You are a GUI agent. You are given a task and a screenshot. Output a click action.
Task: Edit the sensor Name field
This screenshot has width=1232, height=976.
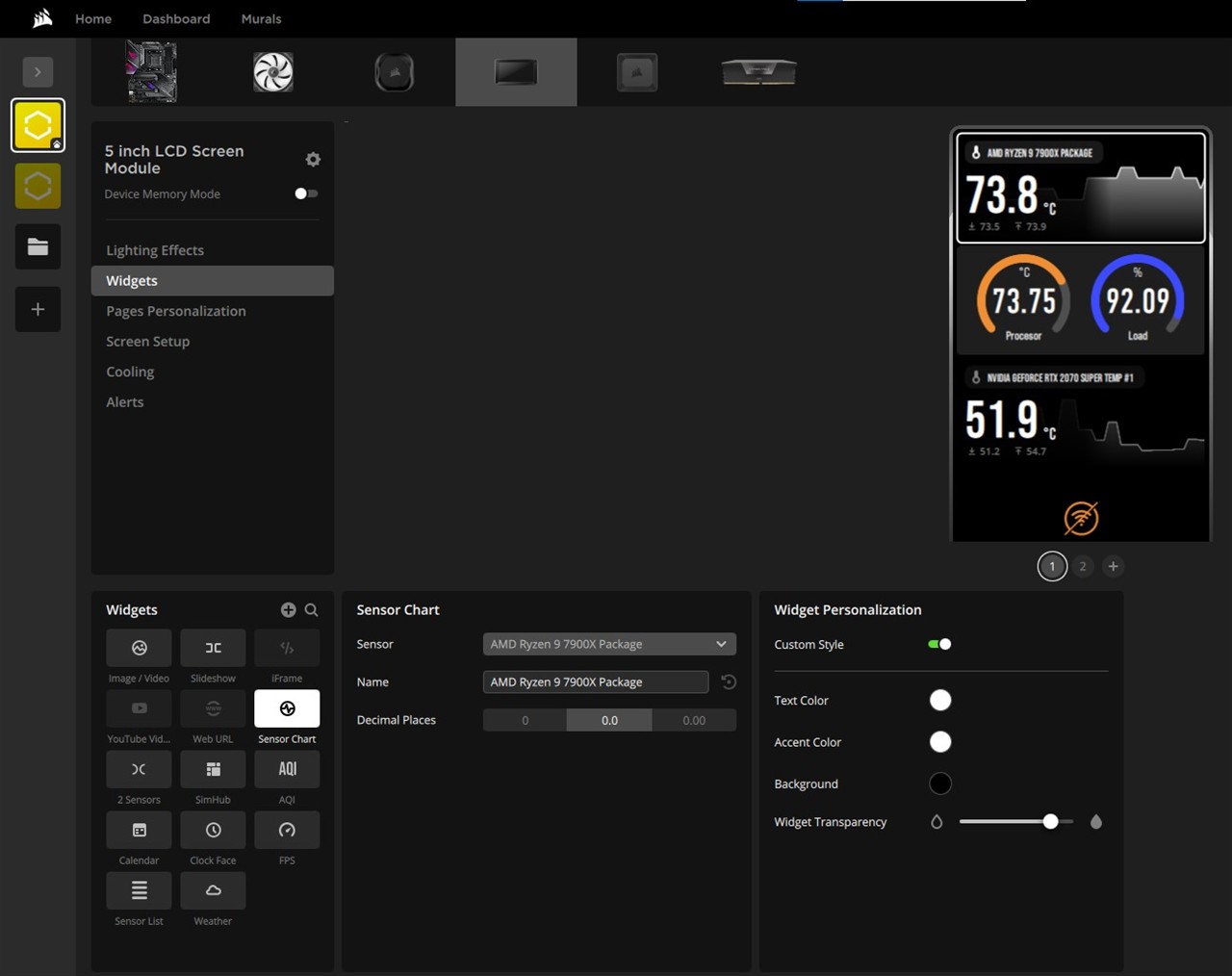tap(596, 682)
